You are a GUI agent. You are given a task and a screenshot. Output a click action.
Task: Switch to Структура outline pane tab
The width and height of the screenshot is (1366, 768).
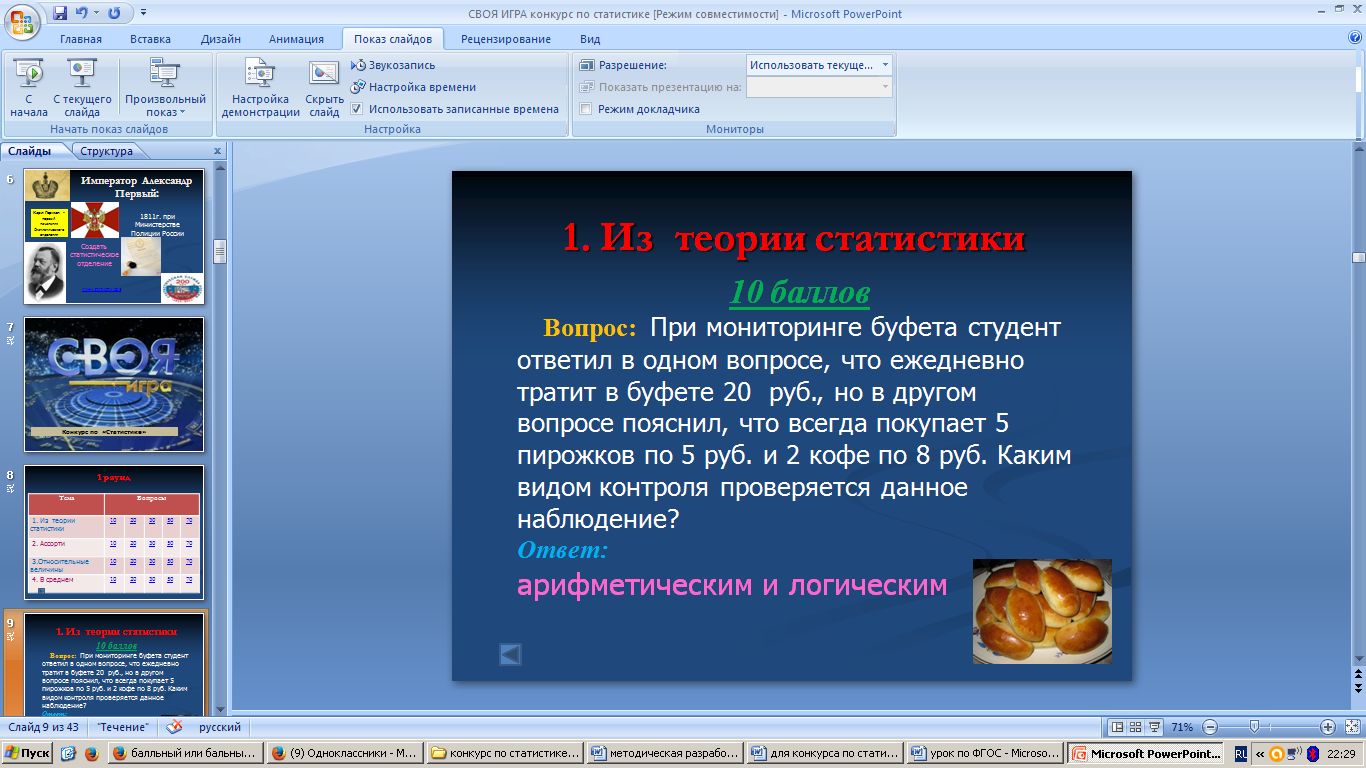click(x=107, y=151)
